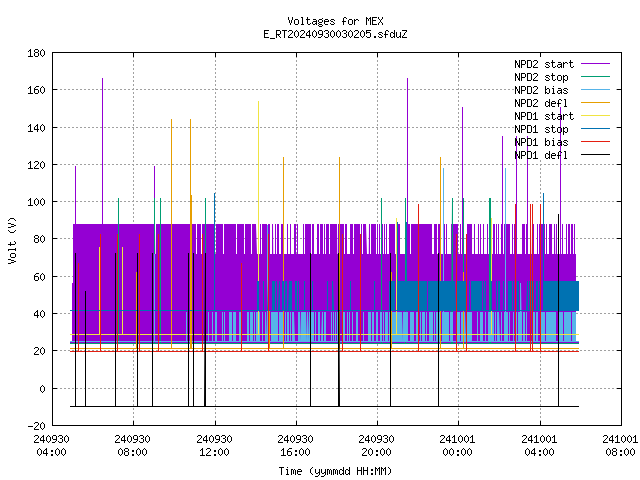Click the 'Voltages for MEX' chart title
The height and width of the screenshot is (480, 640).
335,21
